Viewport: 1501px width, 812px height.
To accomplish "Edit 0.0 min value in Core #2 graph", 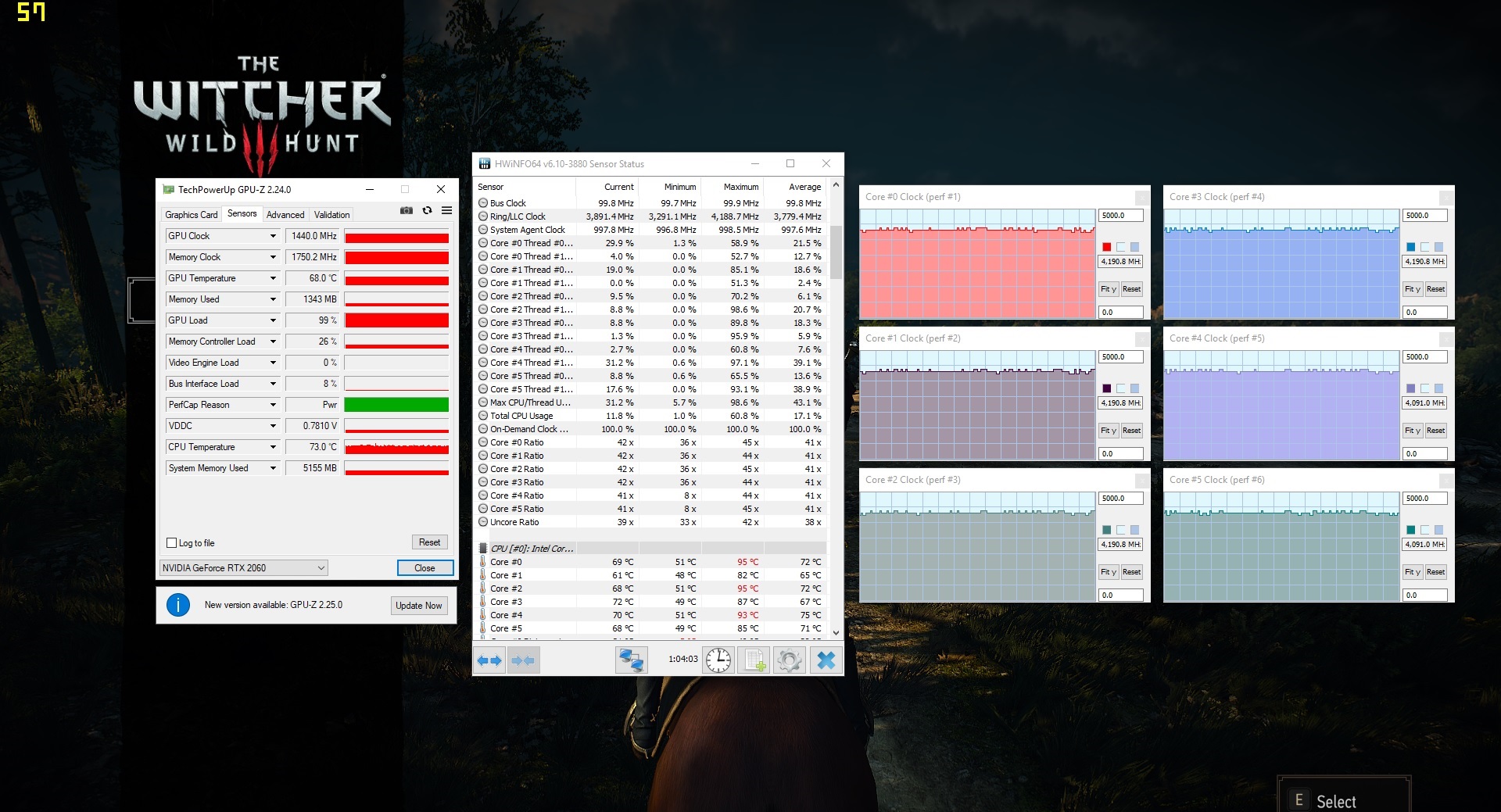I will pos(1120,596).
